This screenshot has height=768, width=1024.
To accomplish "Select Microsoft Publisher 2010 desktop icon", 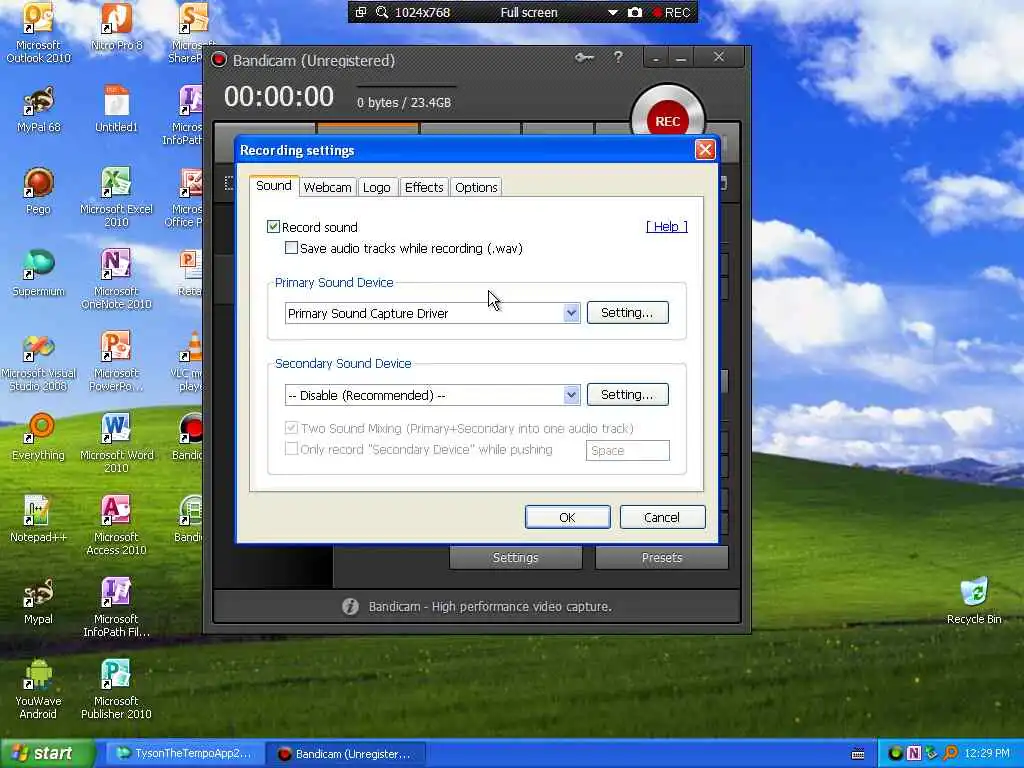I will point(116,690).
